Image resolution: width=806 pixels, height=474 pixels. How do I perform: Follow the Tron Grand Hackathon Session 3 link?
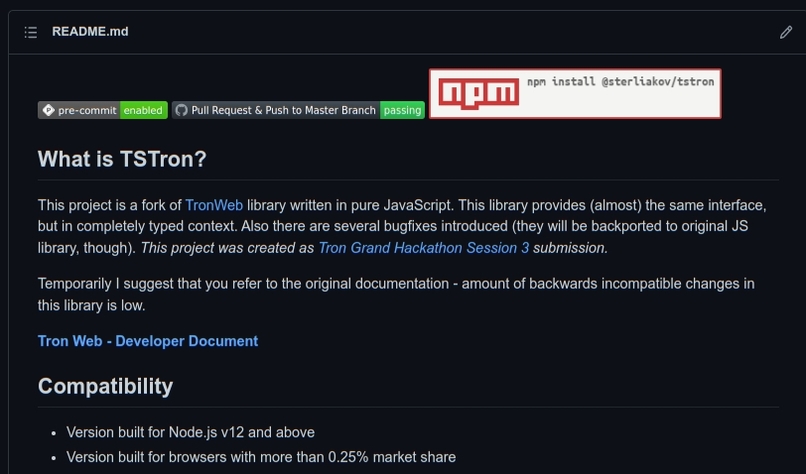(424, 248)
